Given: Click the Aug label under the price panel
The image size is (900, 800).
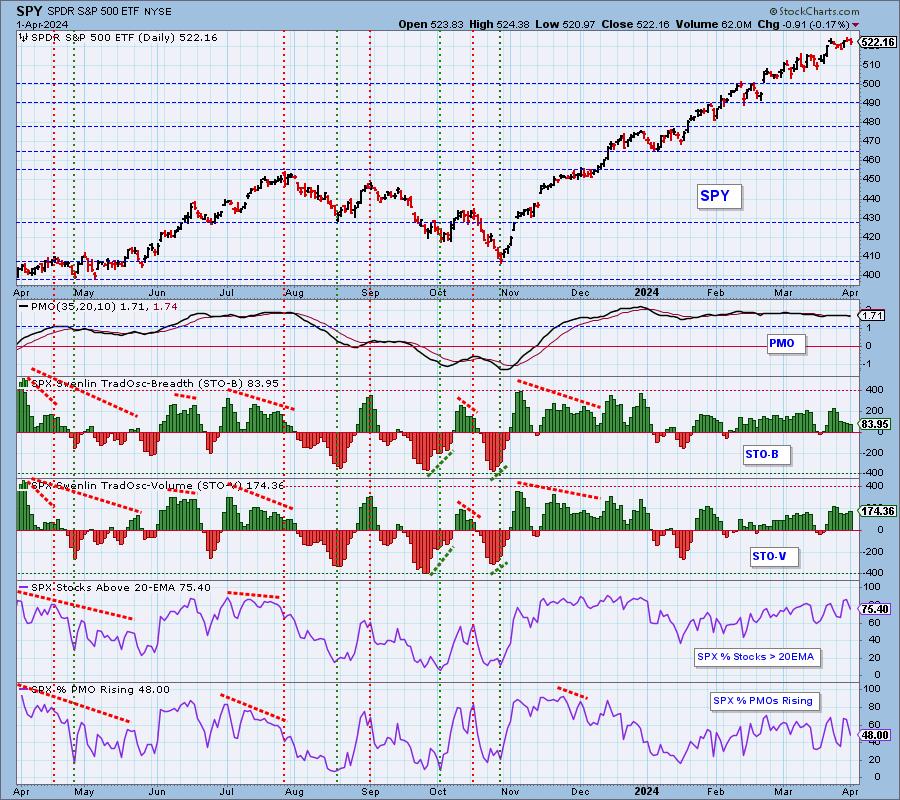Looking at the screenshot, I should (294, 293).
